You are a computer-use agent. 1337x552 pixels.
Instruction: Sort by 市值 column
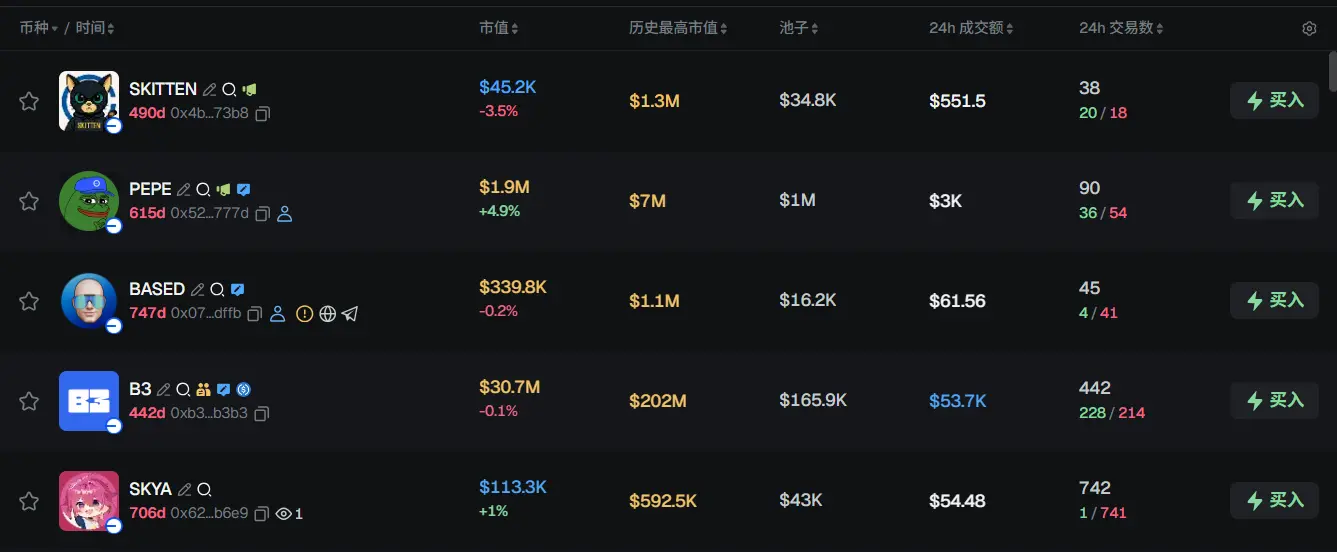(x=498, y=29)
